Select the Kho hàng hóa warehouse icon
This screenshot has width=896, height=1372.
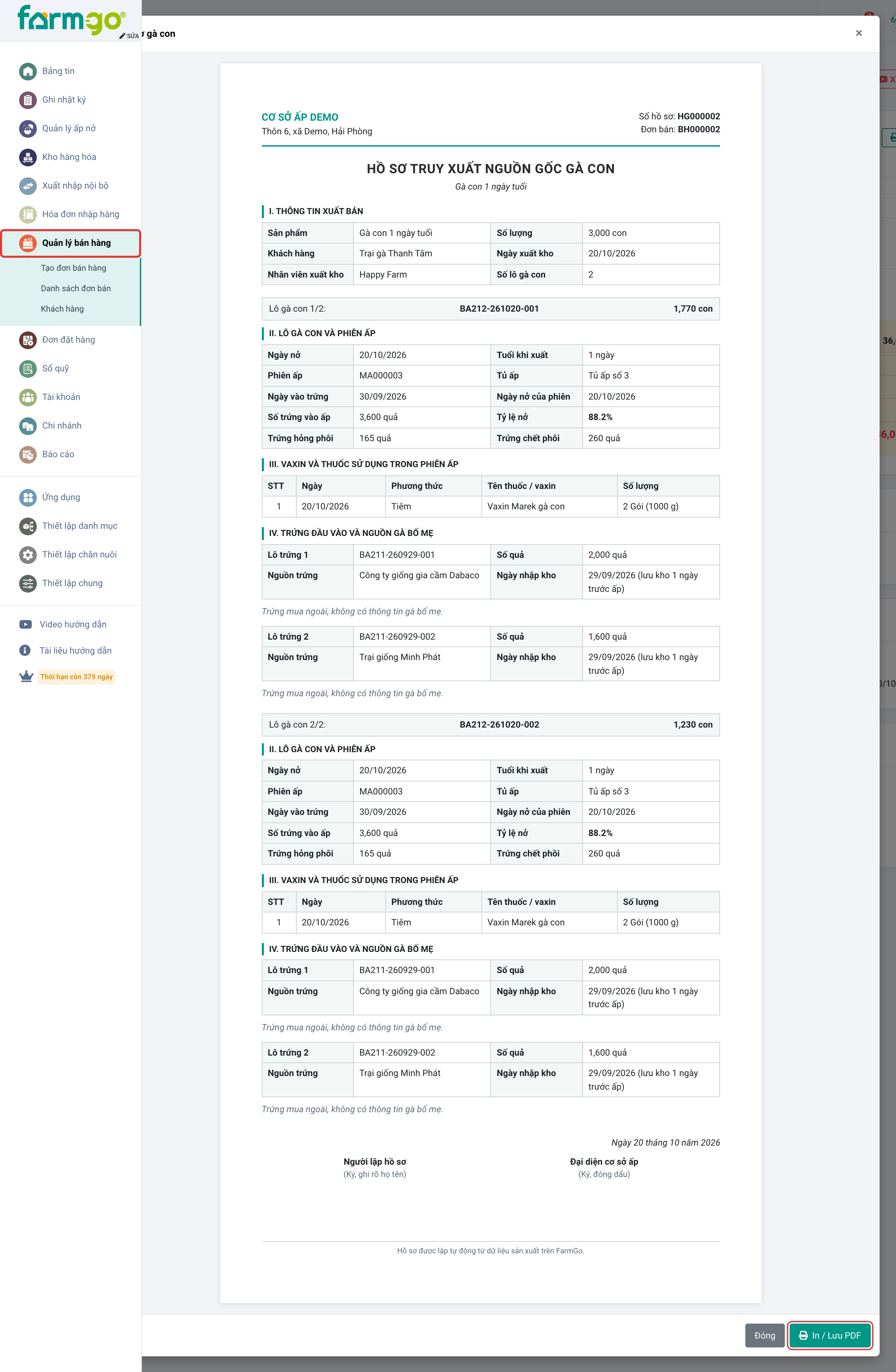pos(28,157)
